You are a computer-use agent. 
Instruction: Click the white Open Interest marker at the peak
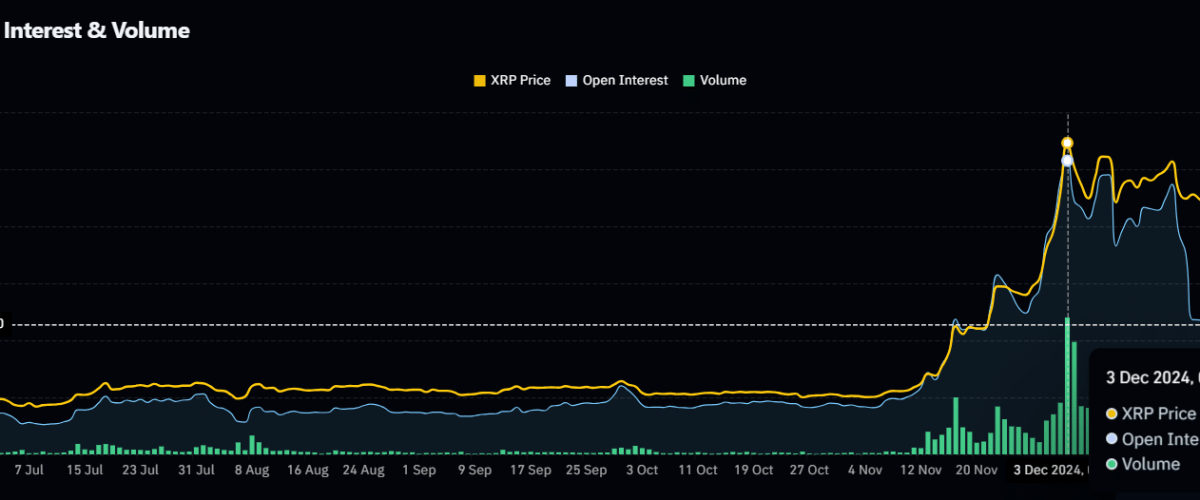tap(1067, 160)
